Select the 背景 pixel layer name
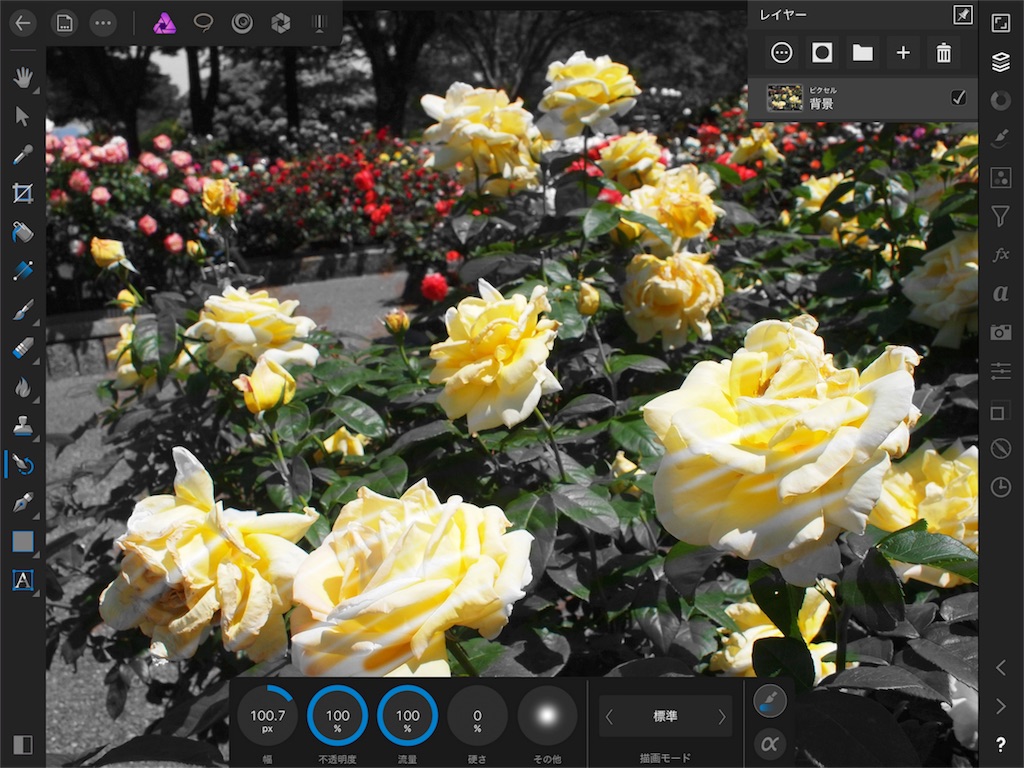 pyautogui.click(x=821, y=104)
